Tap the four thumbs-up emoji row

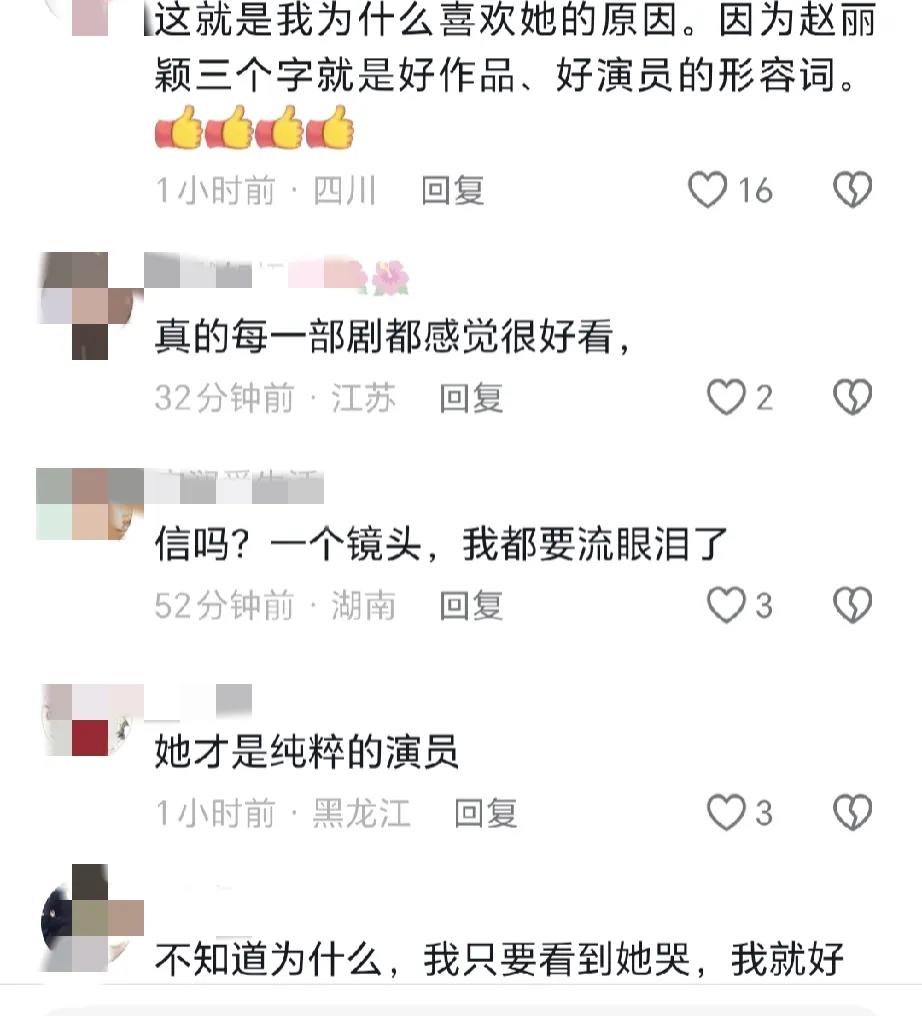255,128
